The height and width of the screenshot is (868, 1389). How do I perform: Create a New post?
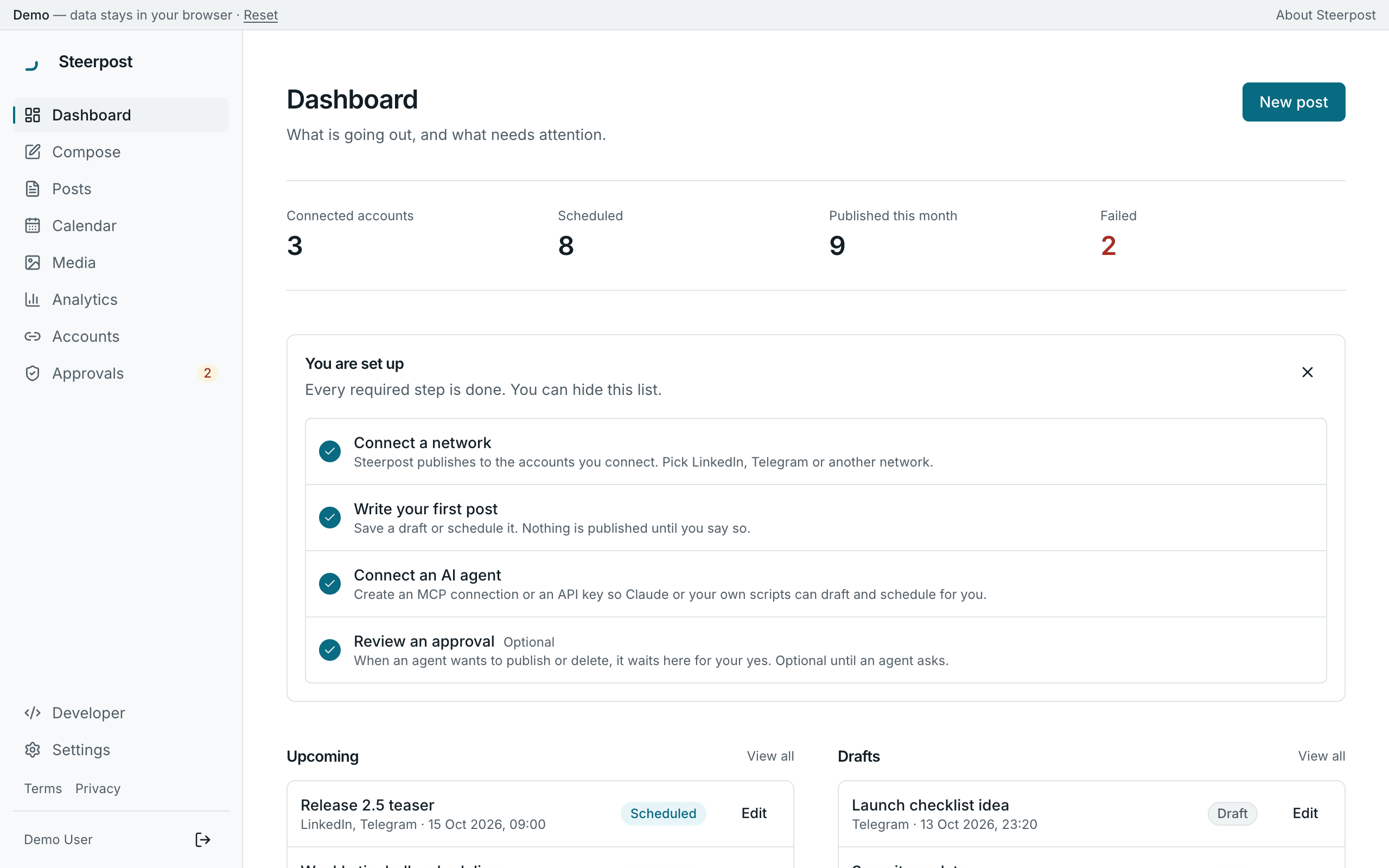click(x=1294, y=101)
